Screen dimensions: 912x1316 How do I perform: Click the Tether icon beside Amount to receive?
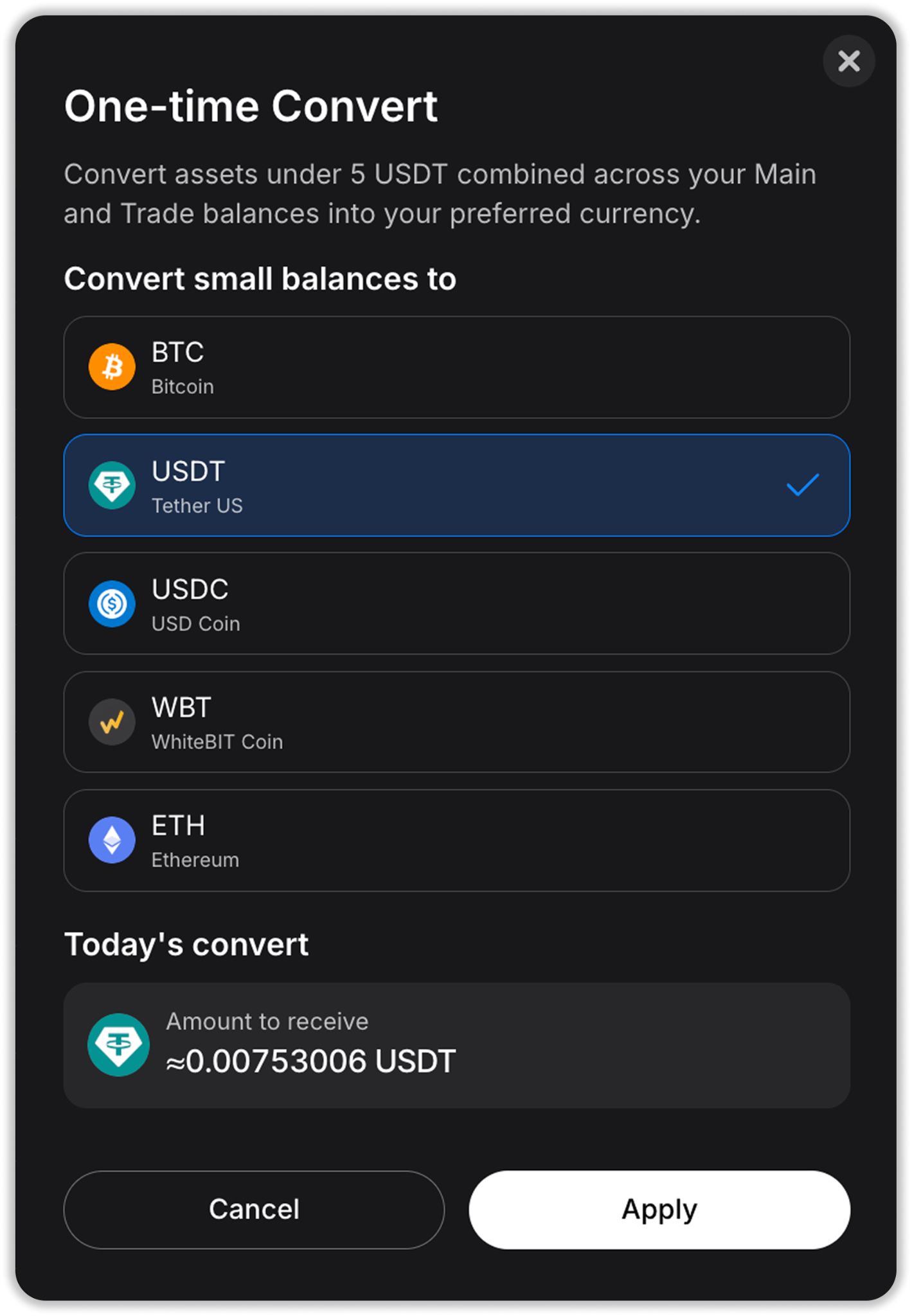tap(119, 1045)
